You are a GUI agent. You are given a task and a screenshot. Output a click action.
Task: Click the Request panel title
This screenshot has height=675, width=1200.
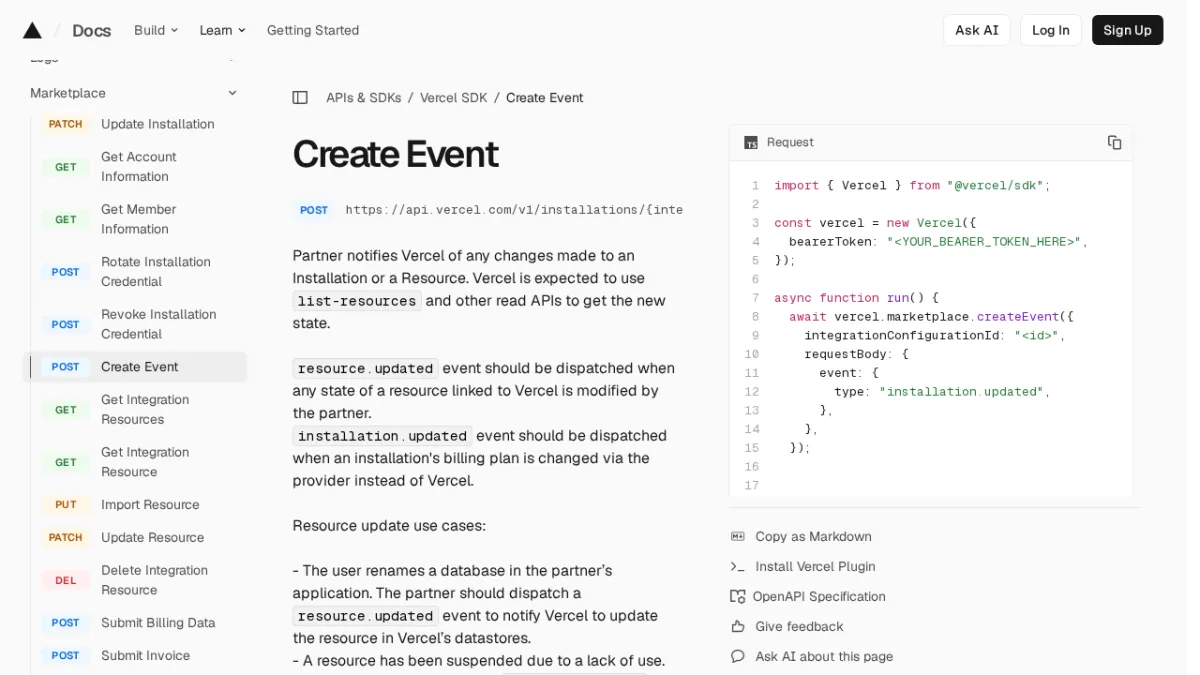pos(790,143)
